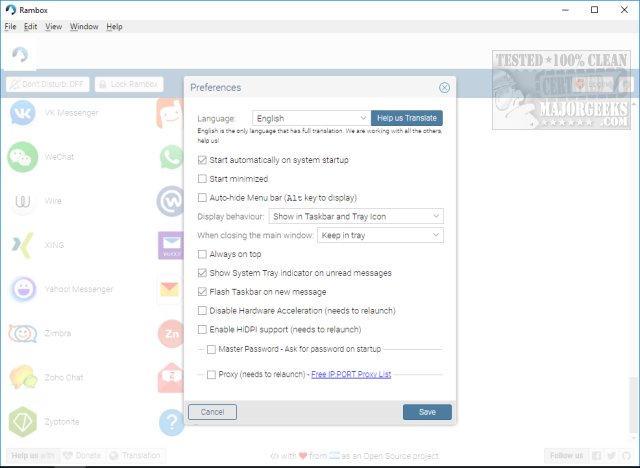The width and height of the screenshot is (640, 468).
Task: Expand the Display behaviour dropdown
Action: tap(356, 216)
